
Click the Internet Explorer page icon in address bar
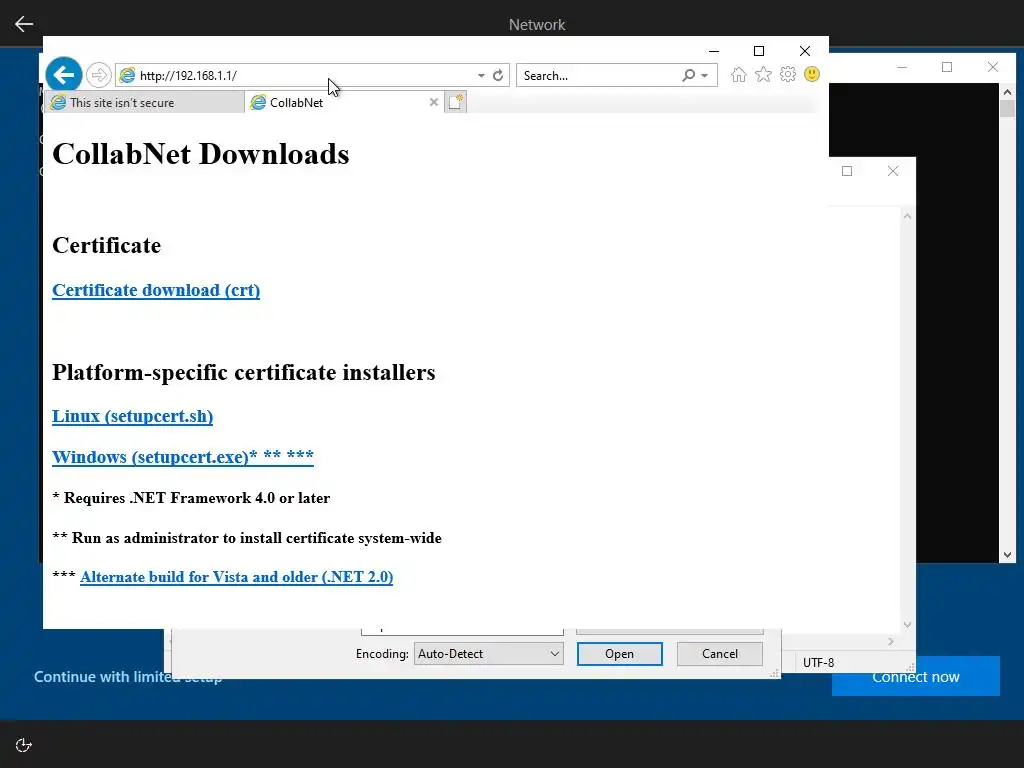[x=127, y=75]
